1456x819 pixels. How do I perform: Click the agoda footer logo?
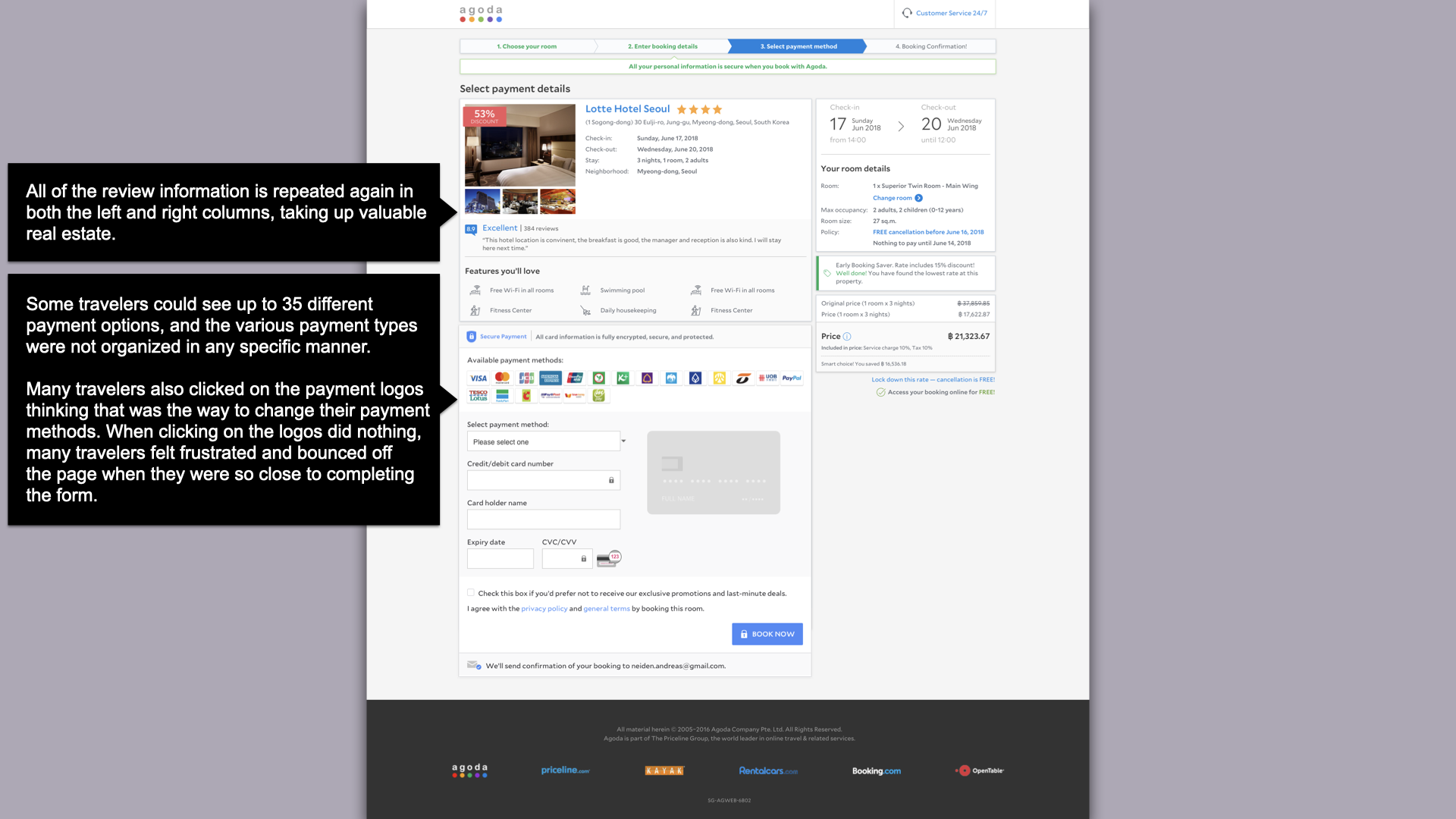[x=470, y=770]
